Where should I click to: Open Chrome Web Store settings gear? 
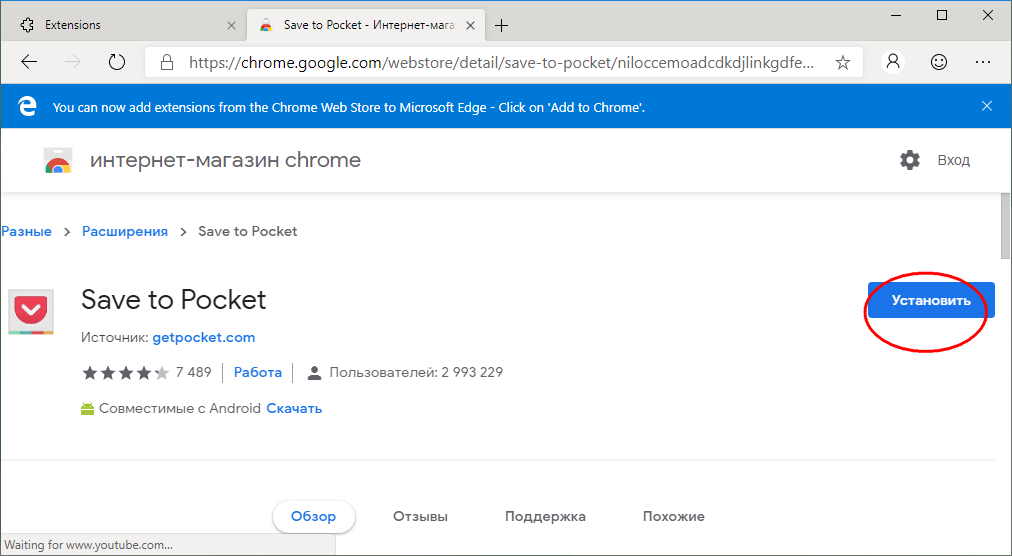click(909, 160)
